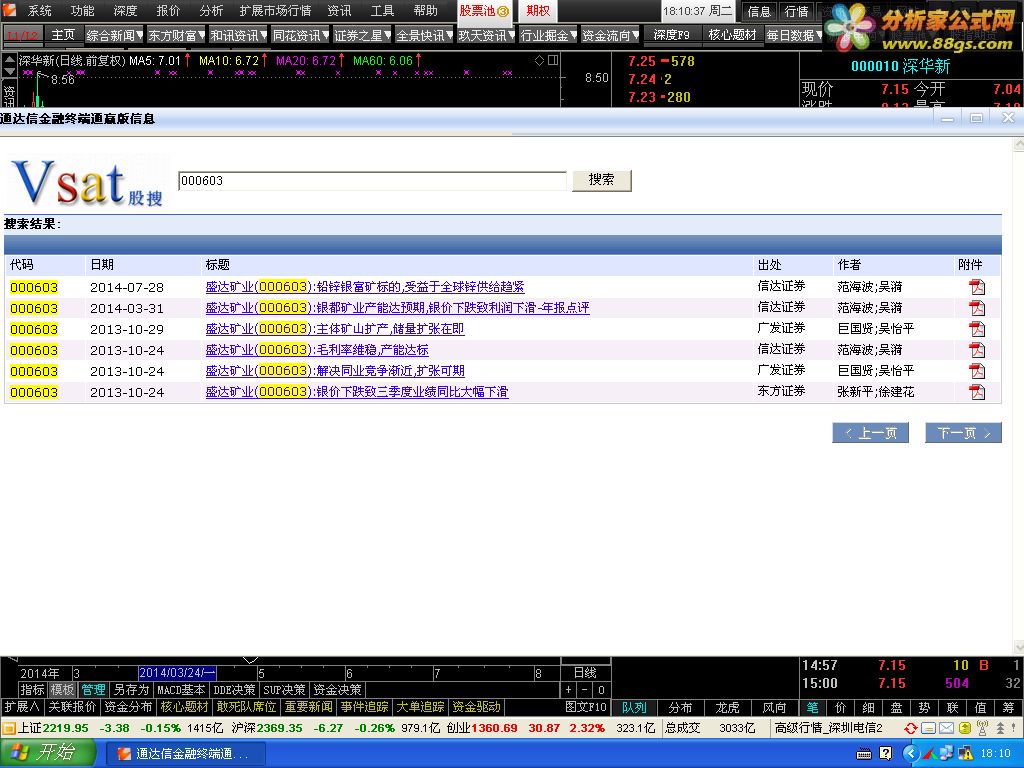Select the 队列 tab

[x=634, y=707]
